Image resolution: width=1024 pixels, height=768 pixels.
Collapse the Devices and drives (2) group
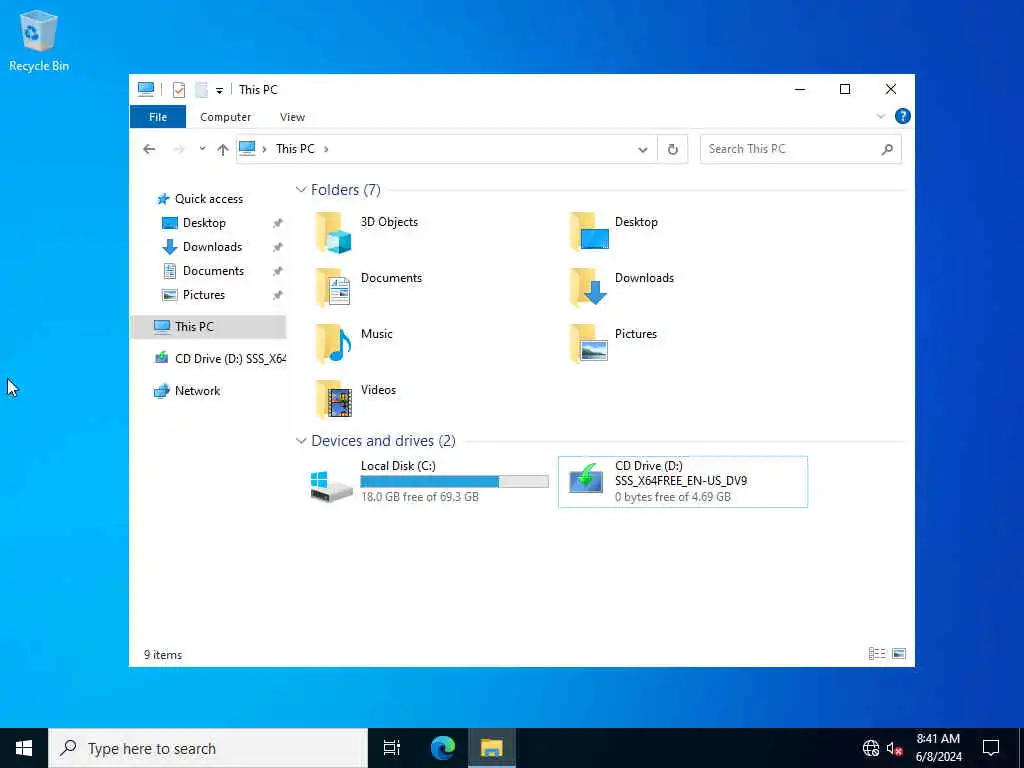[x=301, y=441]
